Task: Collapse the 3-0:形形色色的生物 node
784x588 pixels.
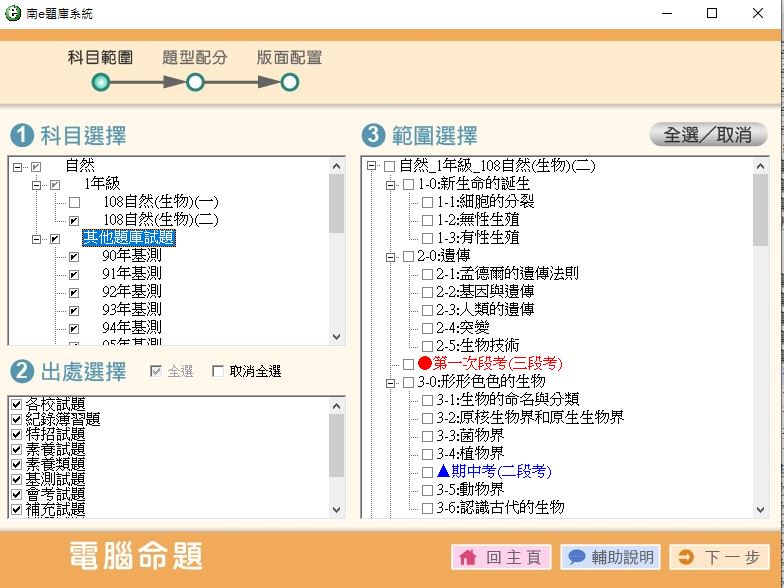Action: pos(390,382)
